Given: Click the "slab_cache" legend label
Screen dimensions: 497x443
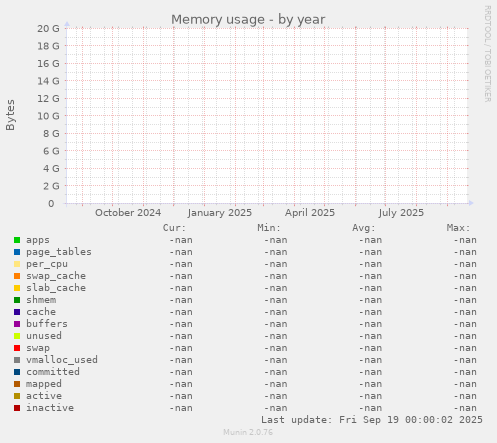Looking at the screenshot, I should click(56, 288).
